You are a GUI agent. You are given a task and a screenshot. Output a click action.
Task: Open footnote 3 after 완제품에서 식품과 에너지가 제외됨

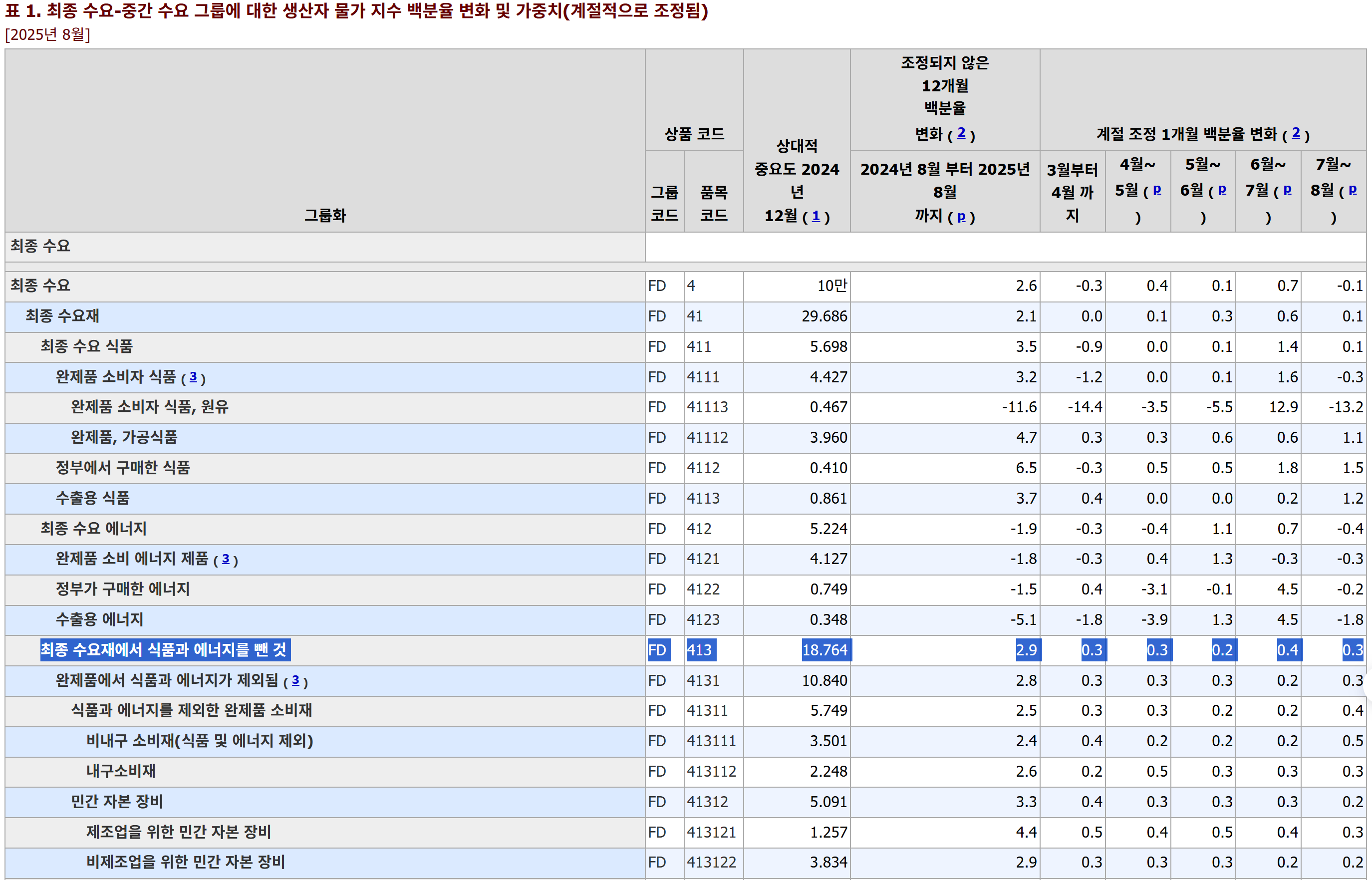(295, 680)
